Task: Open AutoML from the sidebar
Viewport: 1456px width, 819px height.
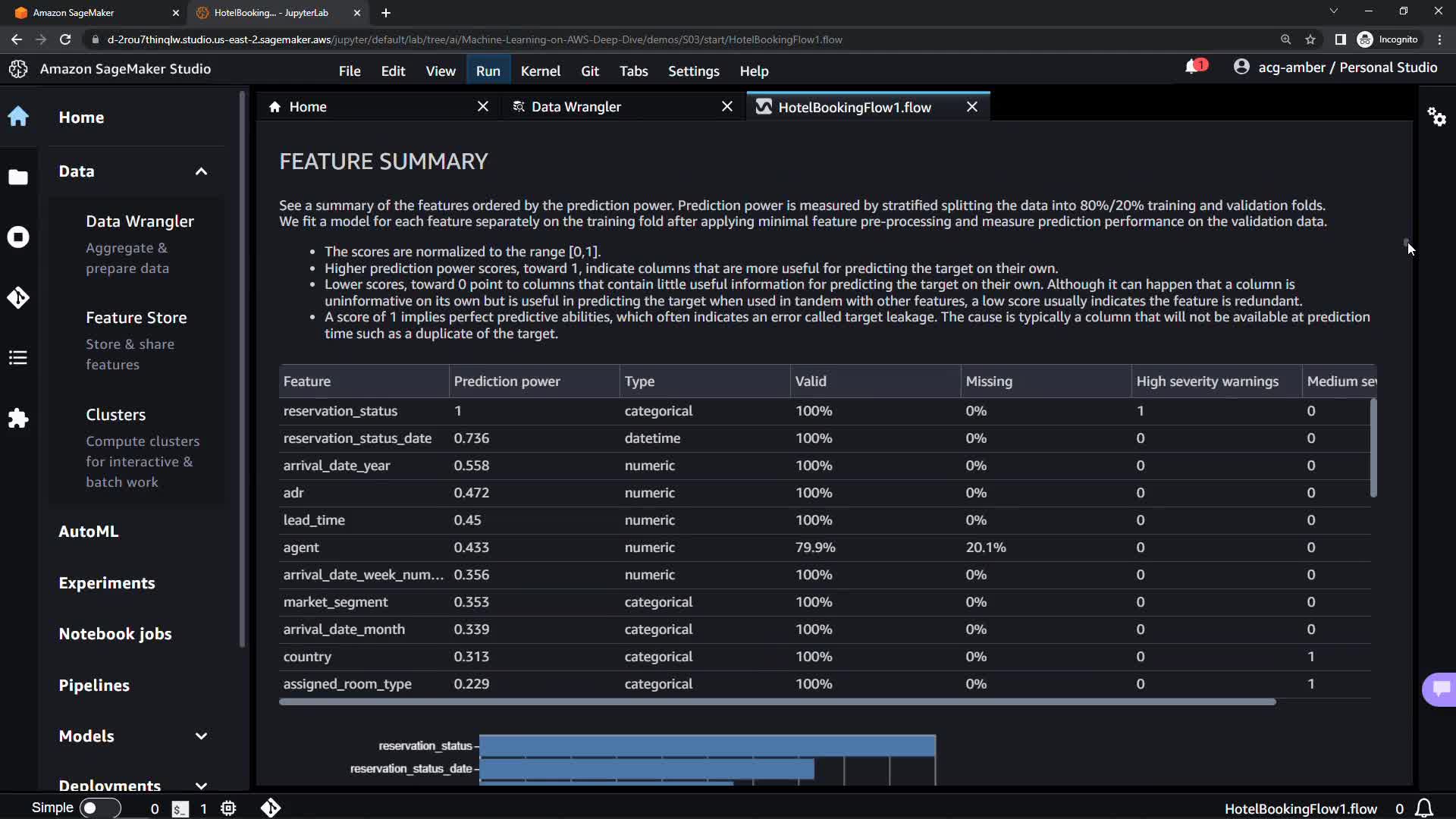Action: (x=89, y=532)
